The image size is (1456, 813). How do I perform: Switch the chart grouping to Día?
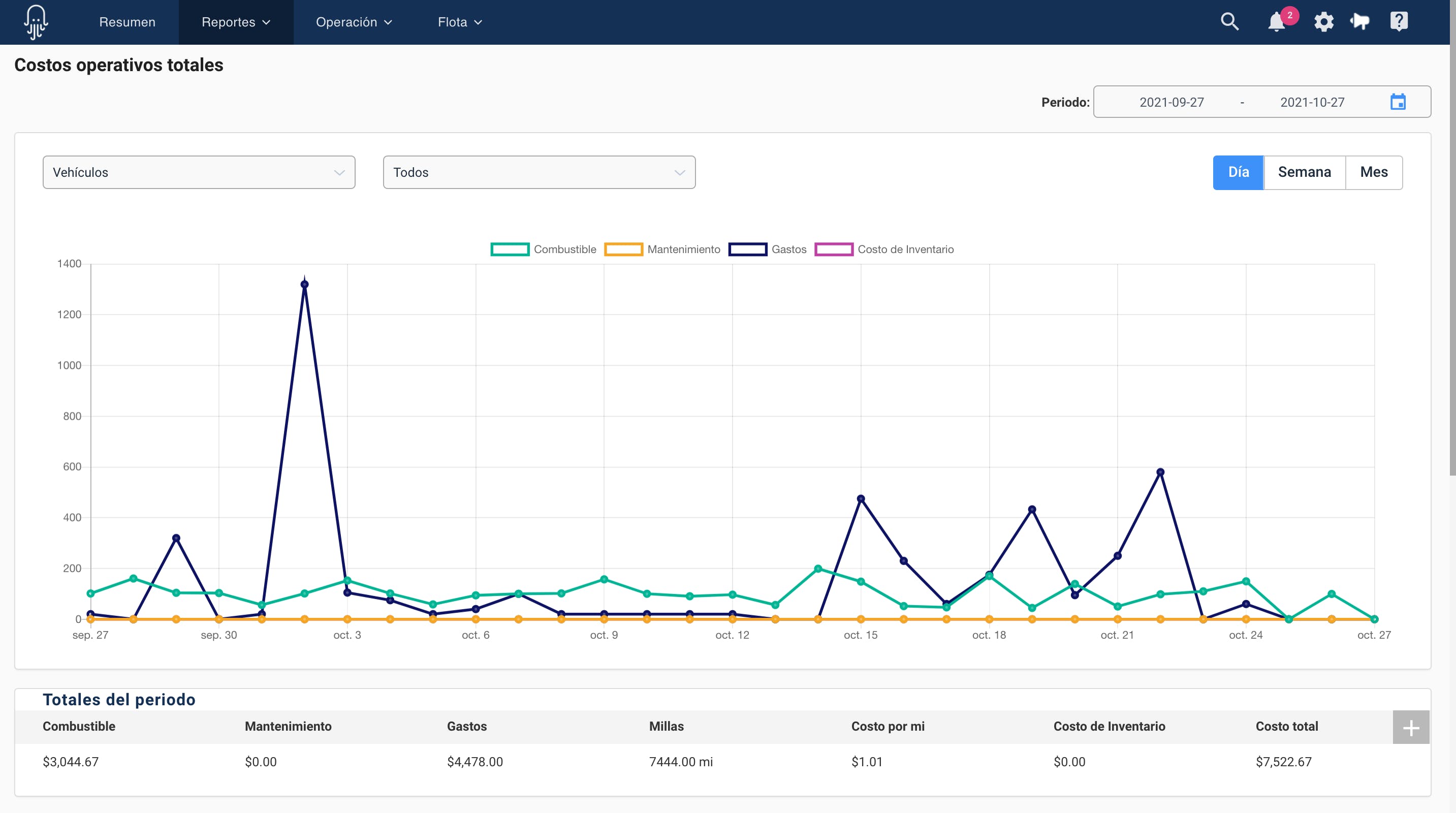(1238, 172)
